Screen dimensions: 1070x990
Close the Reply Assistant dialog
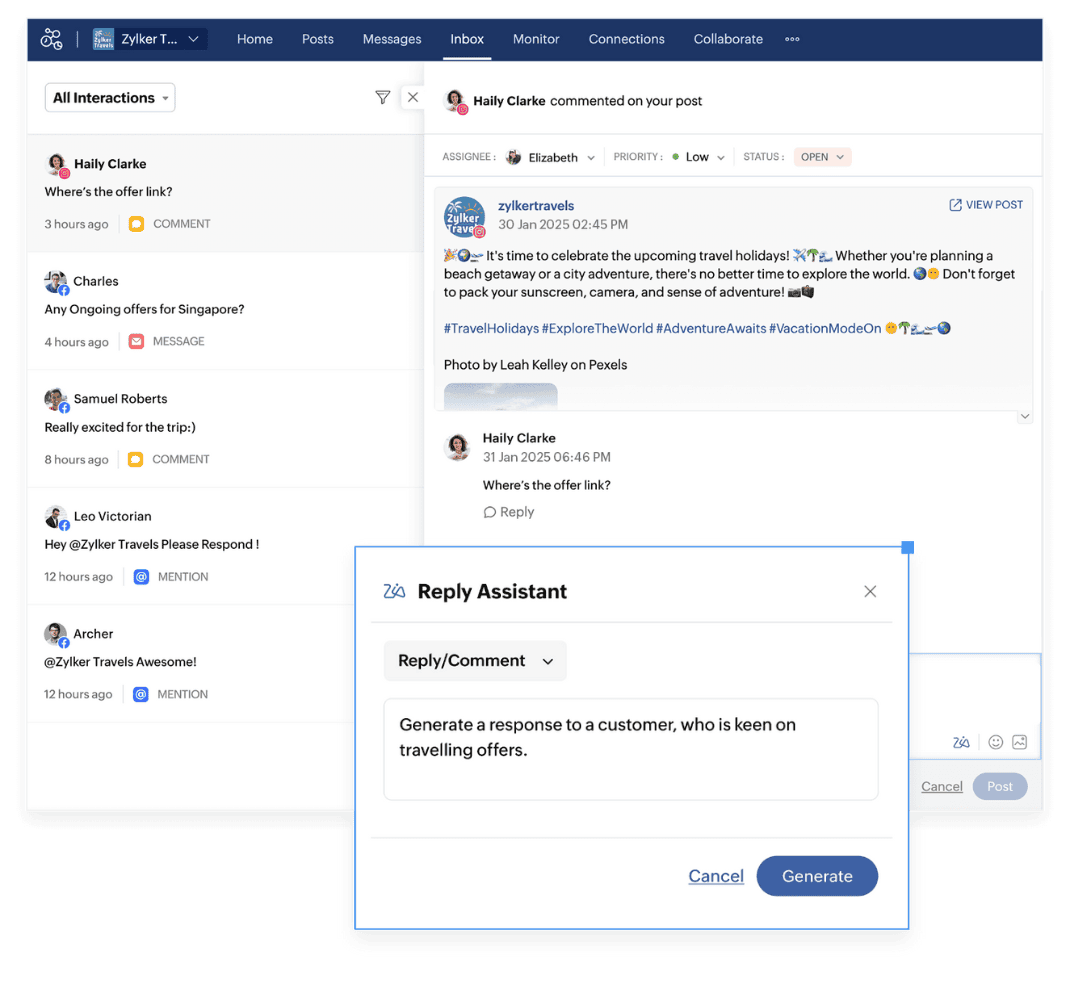(x=870, y=591)
